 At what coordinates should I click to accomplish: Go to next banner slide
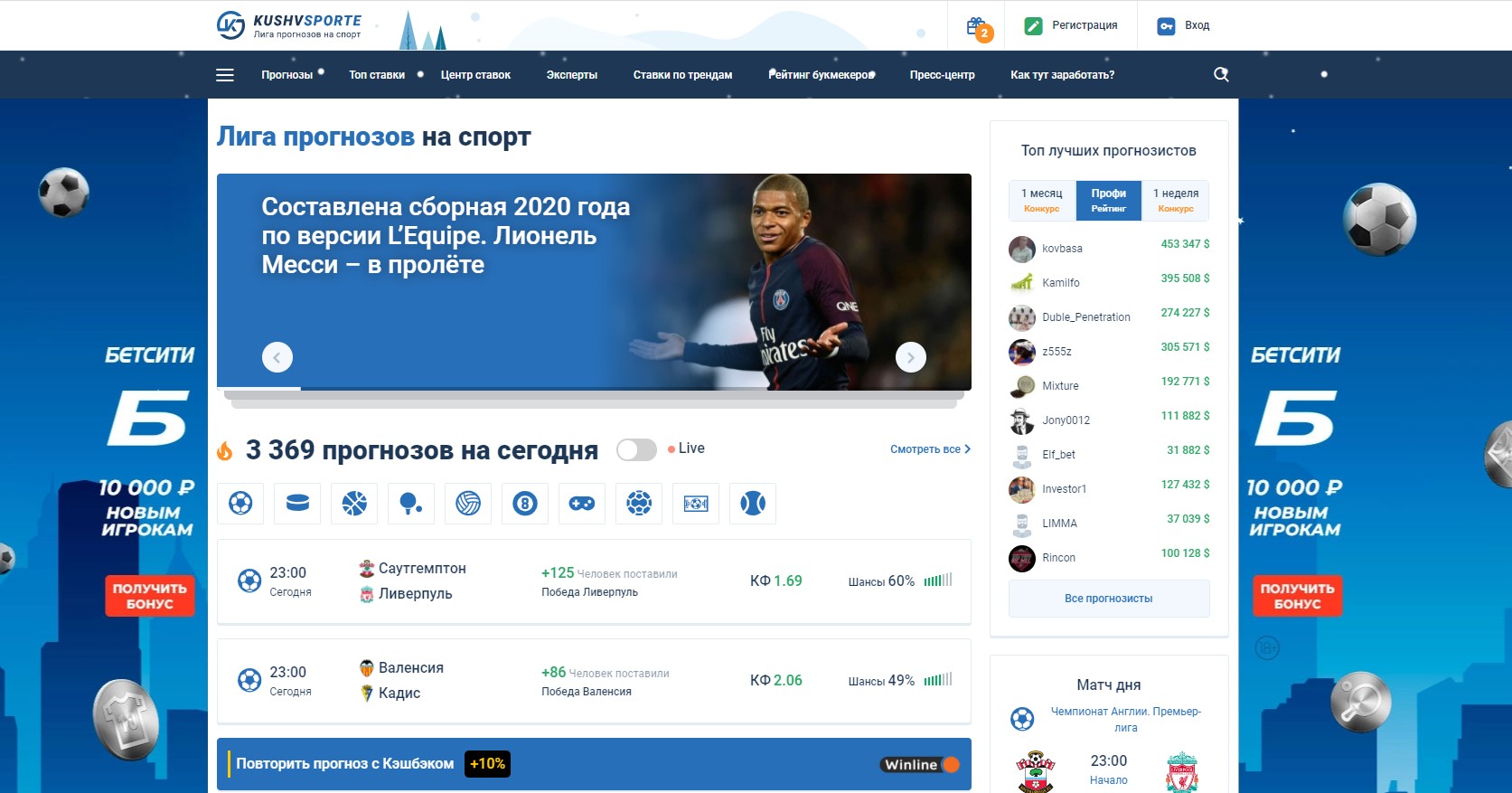[x=911, y=357]
